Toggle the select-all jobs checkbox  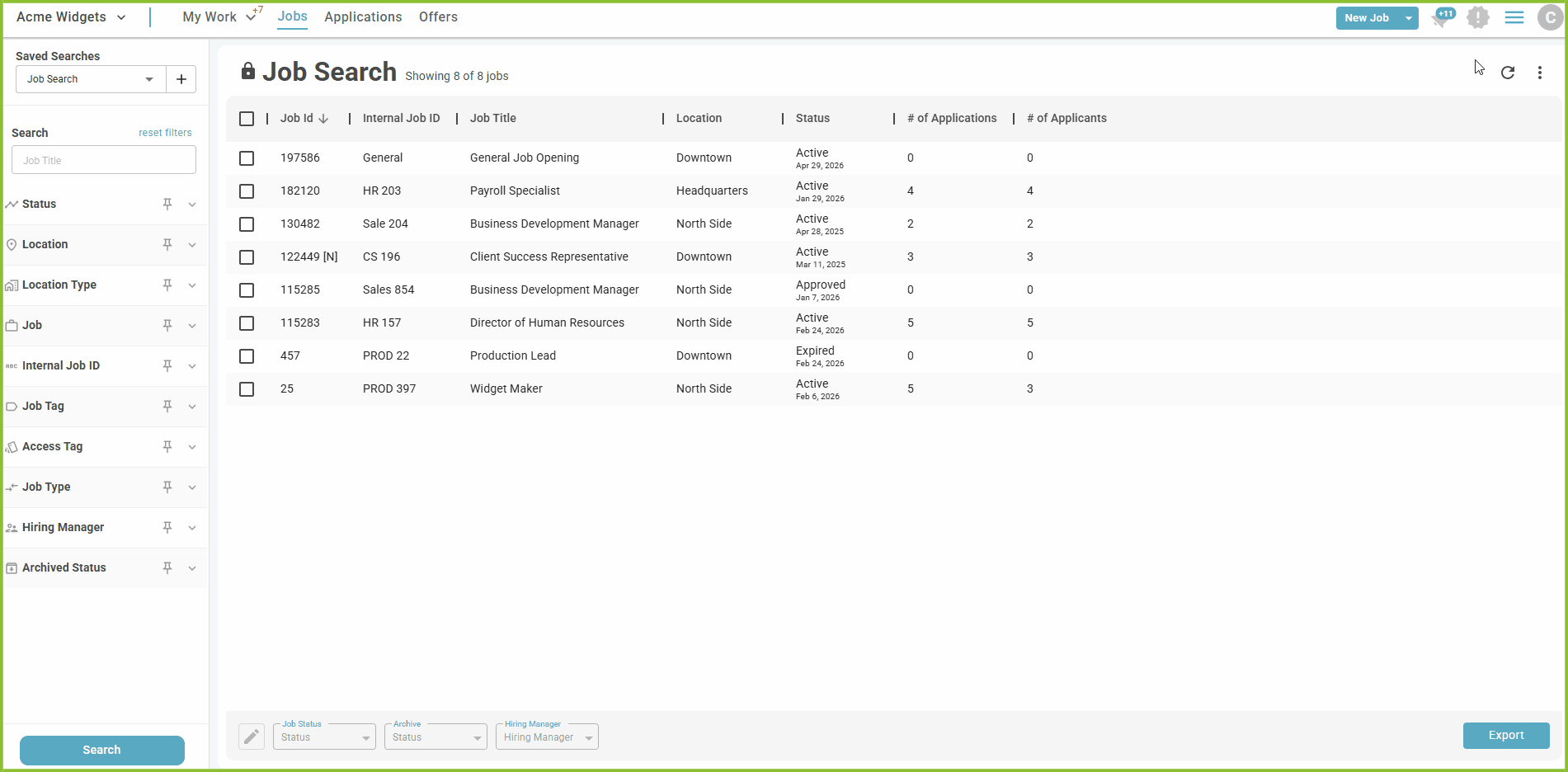click(247, 119)
